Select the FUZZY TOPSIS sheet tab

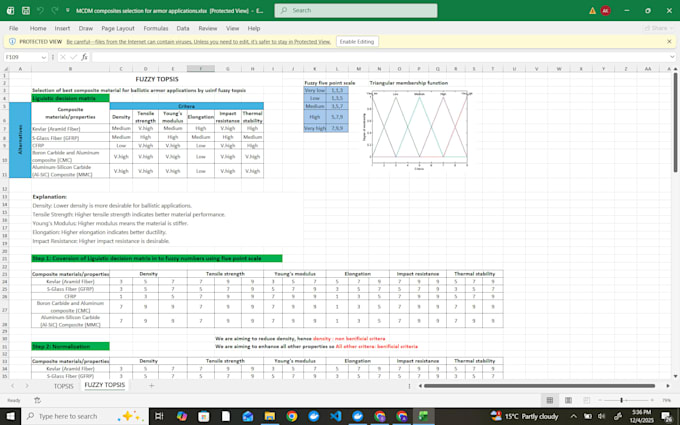(105, 385)
